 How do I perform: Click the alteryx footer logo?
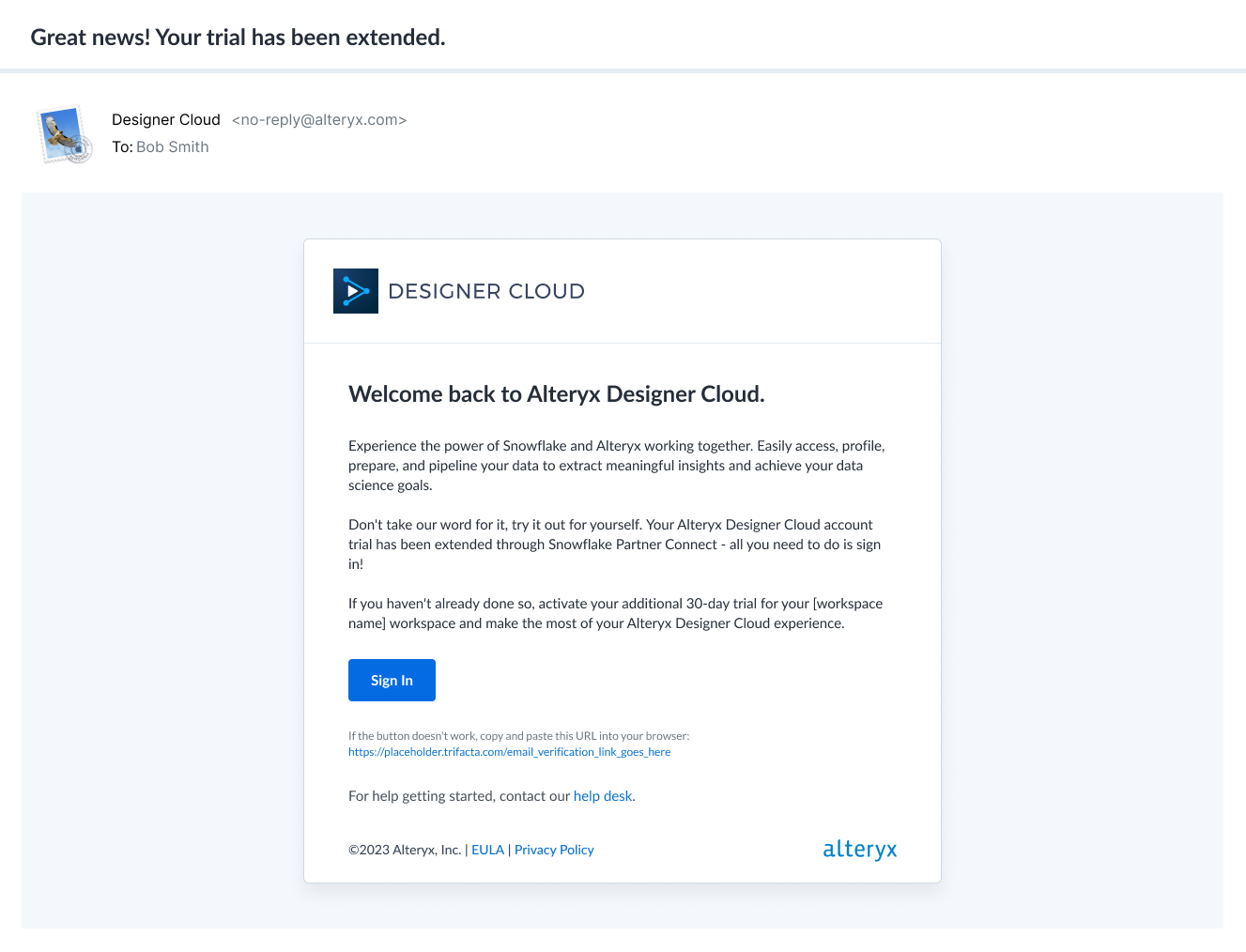click(x=860, y=850)
